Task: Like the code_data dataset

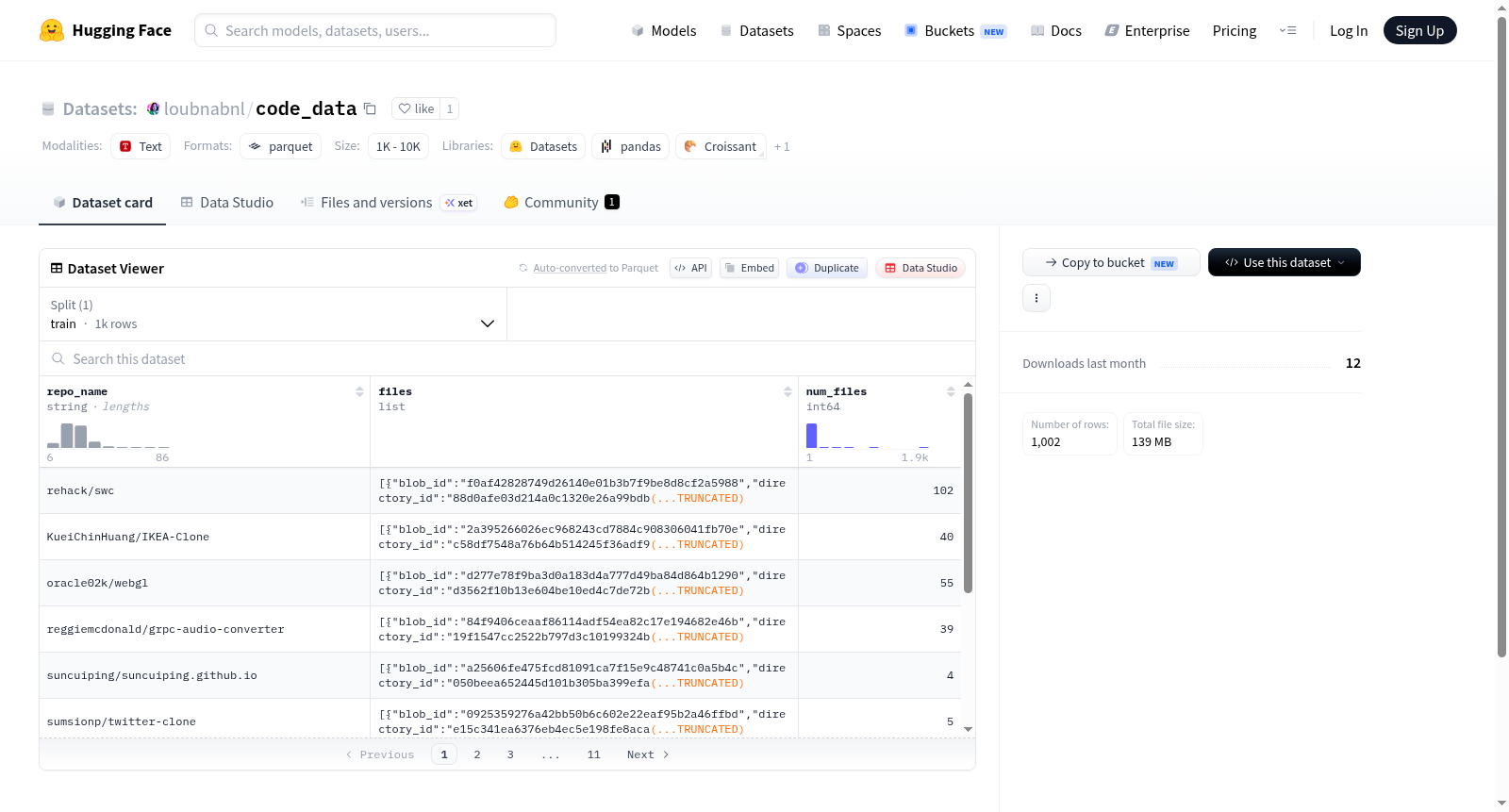Action: (x=416, y=108)
